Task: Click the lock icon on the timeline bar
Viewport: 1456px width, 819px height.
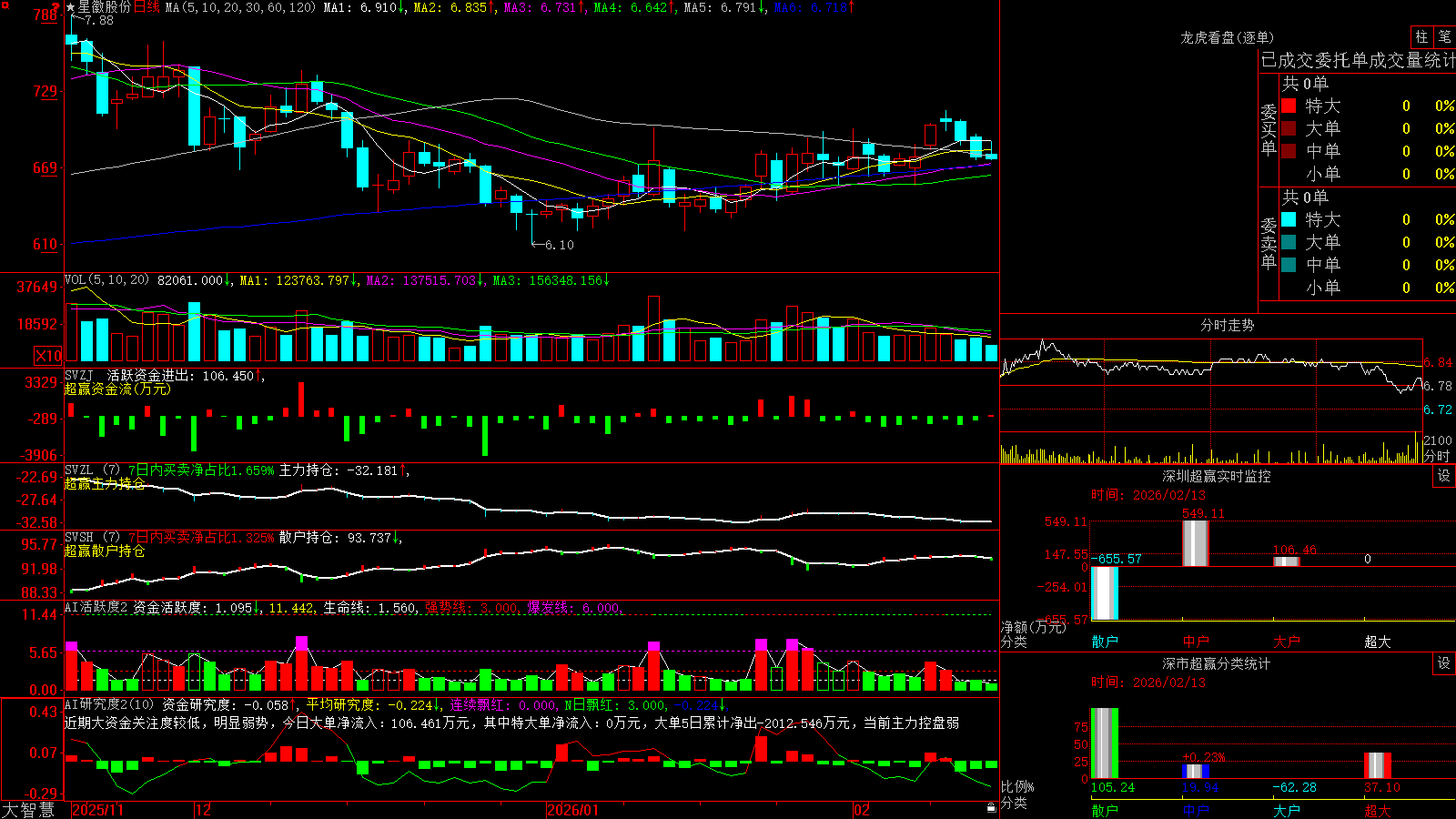Action: tap(991, 808)
